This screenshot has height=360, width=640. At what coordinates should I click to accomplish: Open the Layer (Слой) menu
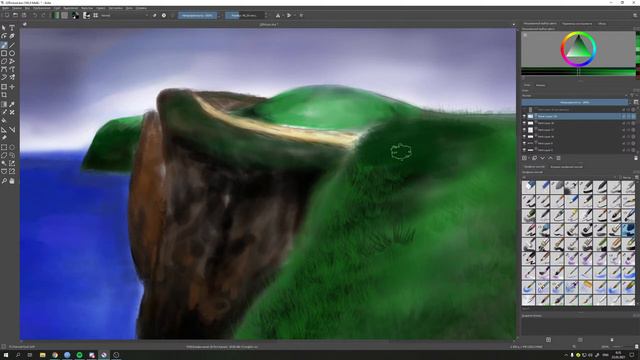[56, 8]
